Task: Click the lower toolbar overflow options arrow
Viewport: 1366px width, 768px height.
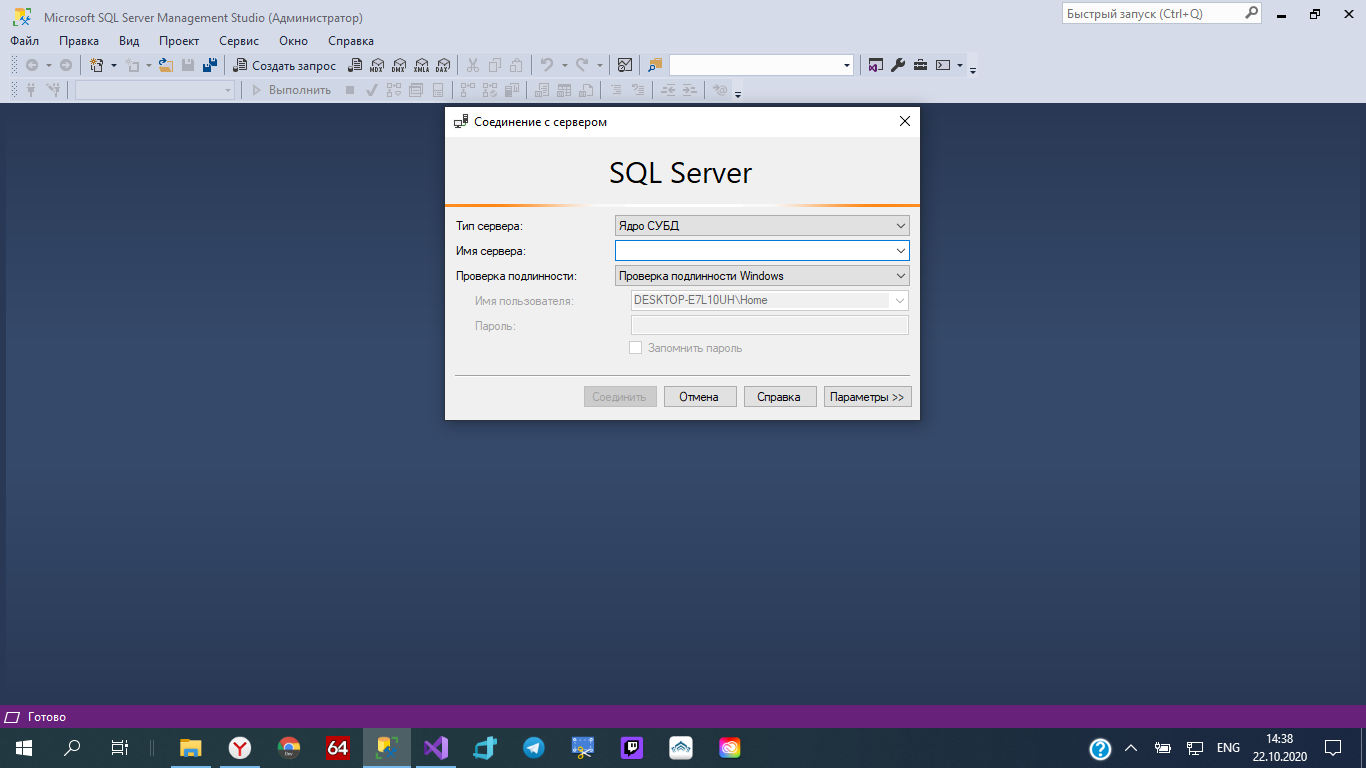Action: coord(738,94)
